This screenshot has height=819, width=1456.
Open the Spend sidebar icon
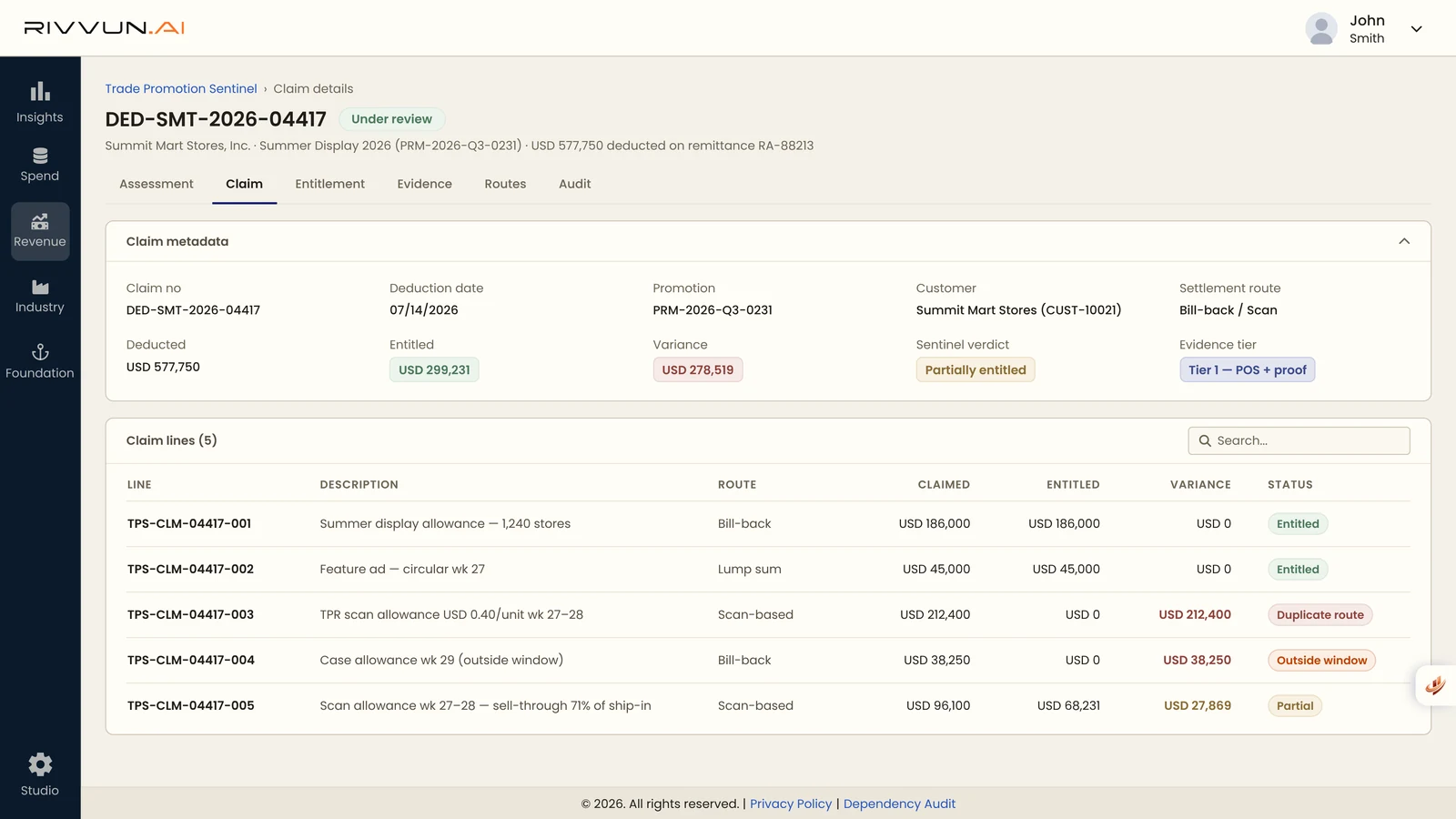pyautogui.click(x=40, y=157)
